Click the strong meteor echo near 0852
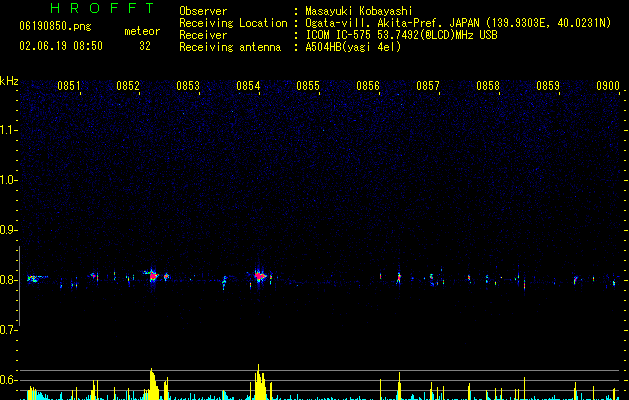Screen dimensions: 629x400 (152, 276)
